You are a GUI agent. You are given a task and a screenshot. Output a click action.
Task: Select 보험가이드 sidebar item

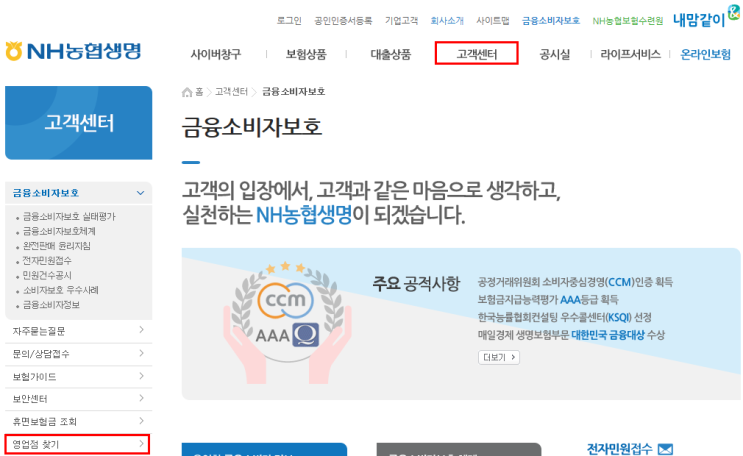(79, 376)
